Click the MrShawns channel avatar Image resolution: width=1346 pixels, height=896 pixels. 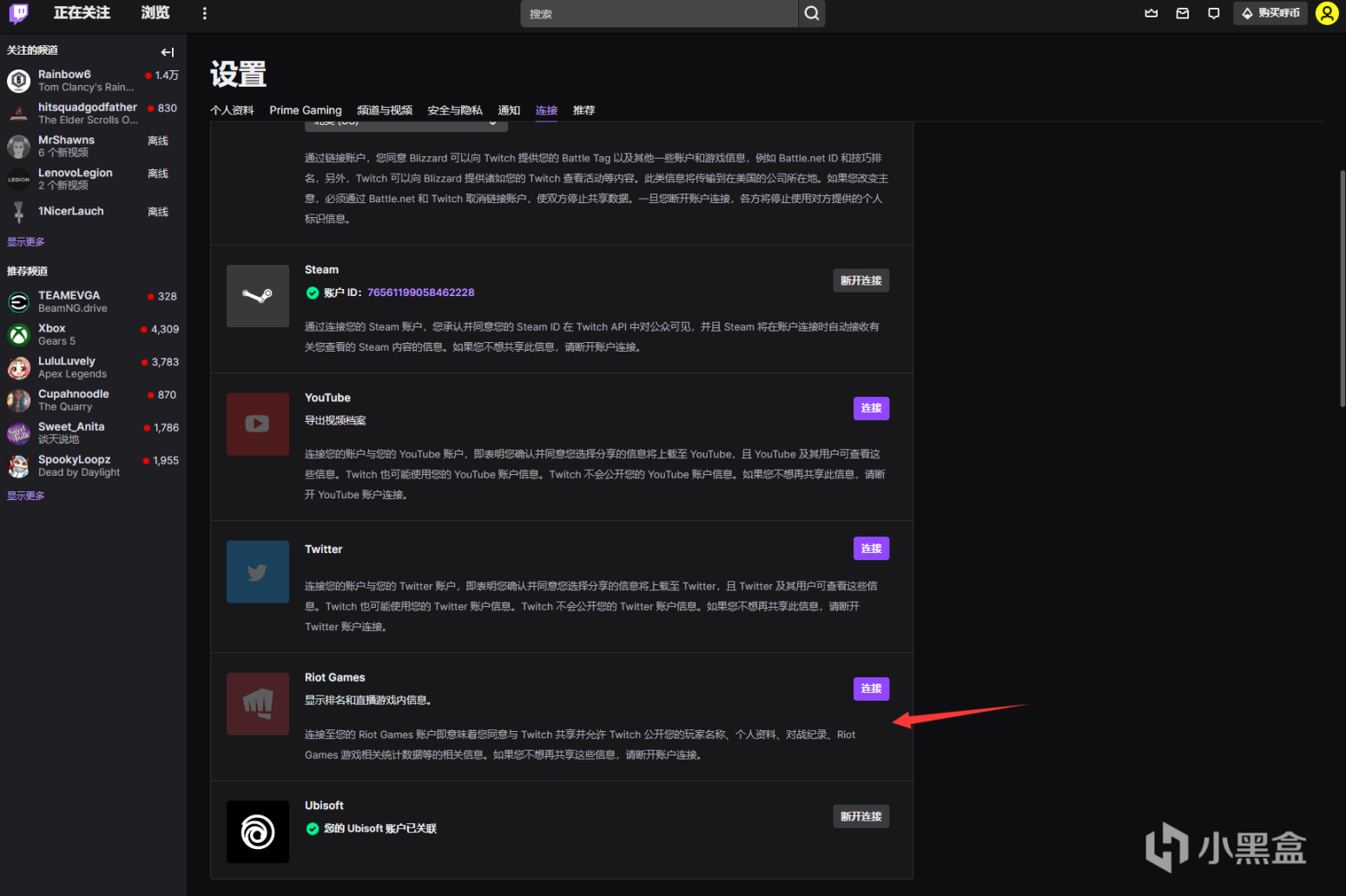[19, 147]
